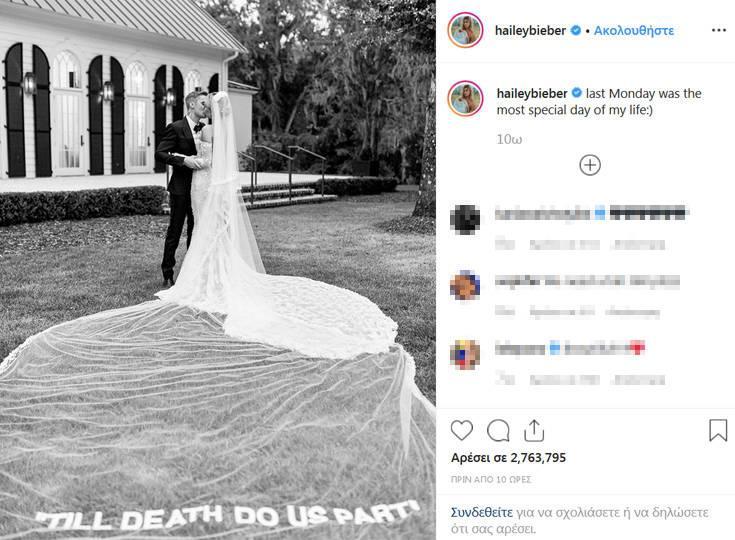
Task: Open comments via speech bubble icon
Action: click(498, 430)
